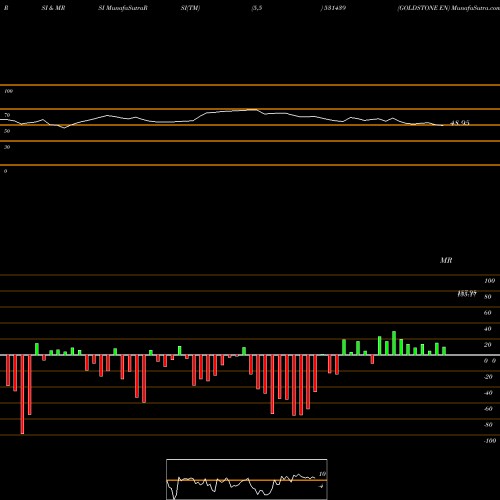Click the MR axis label -60
This screenshot has height=500, width=500.
point(488,409)
